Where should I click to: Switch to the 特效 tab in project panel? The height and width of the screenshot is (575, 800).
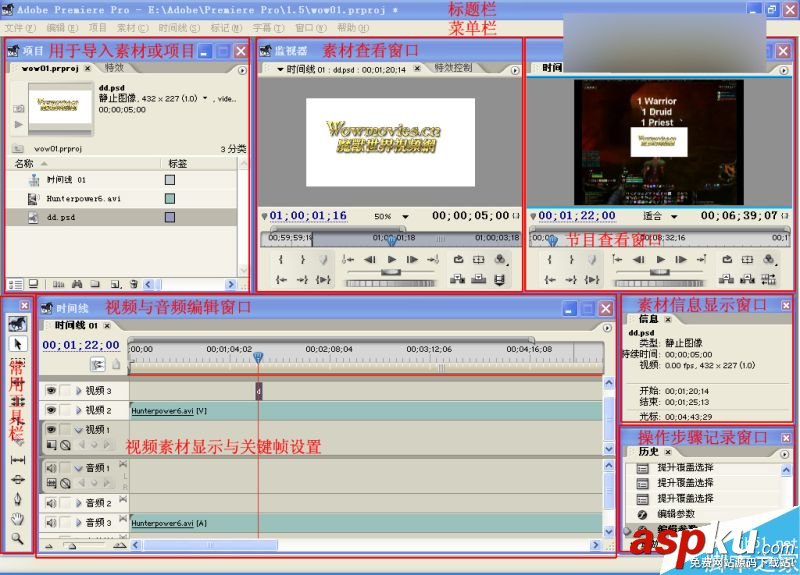tap(114, 67)
